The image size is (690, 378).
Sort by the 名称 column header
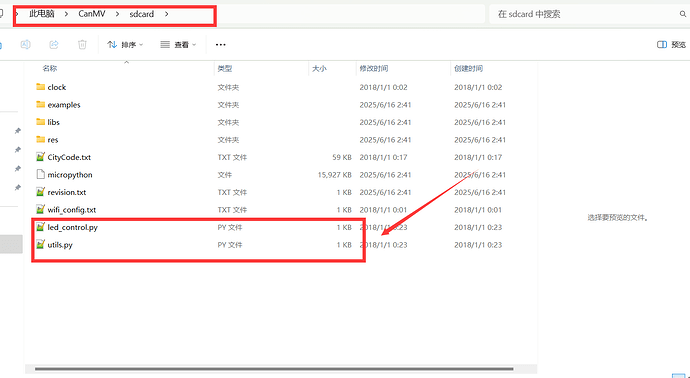pos(50,68)
